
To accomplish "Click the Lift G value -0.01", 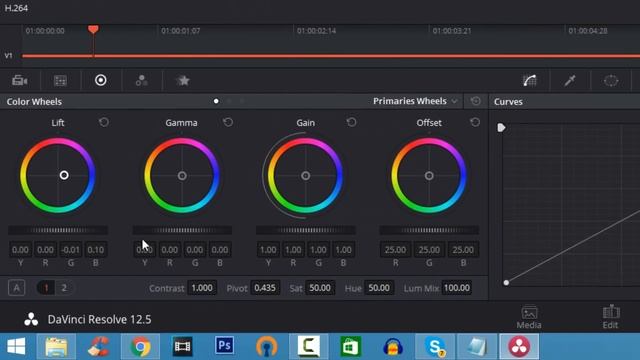I will click(x=70, y=249).
